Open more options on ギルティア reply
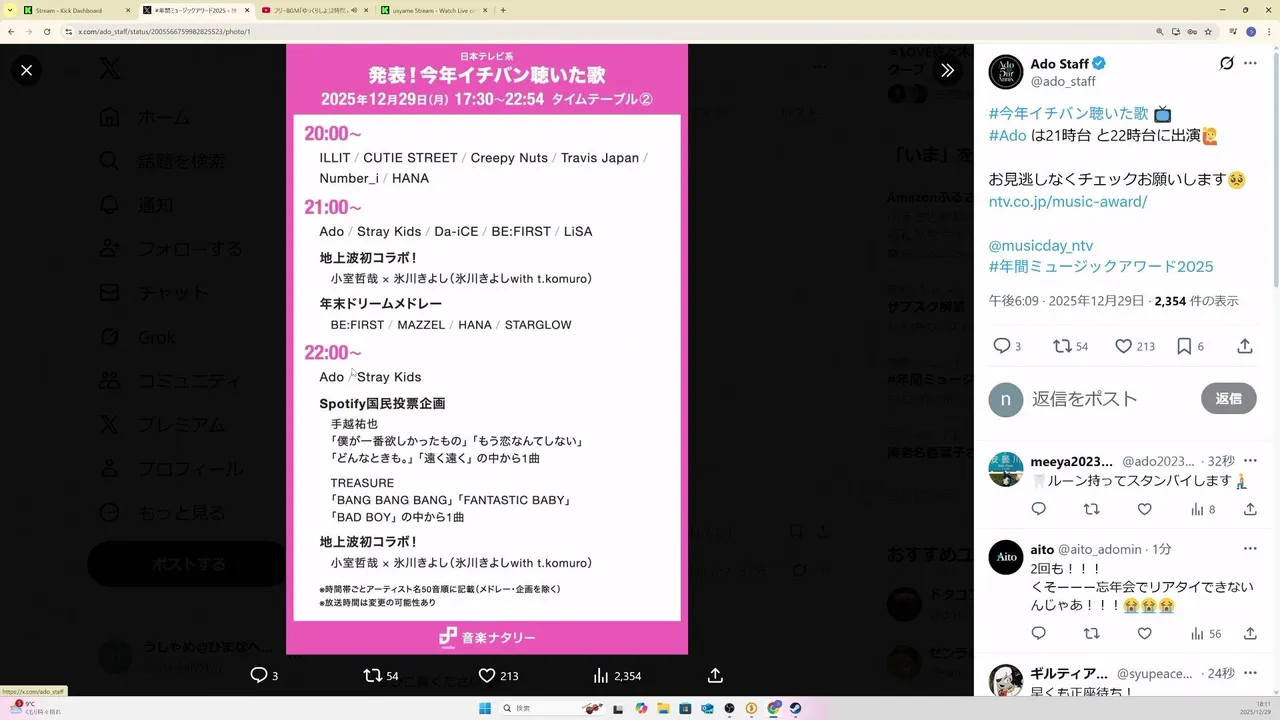The width and height of the screenshot is (1280, 720). [1250, 673]
